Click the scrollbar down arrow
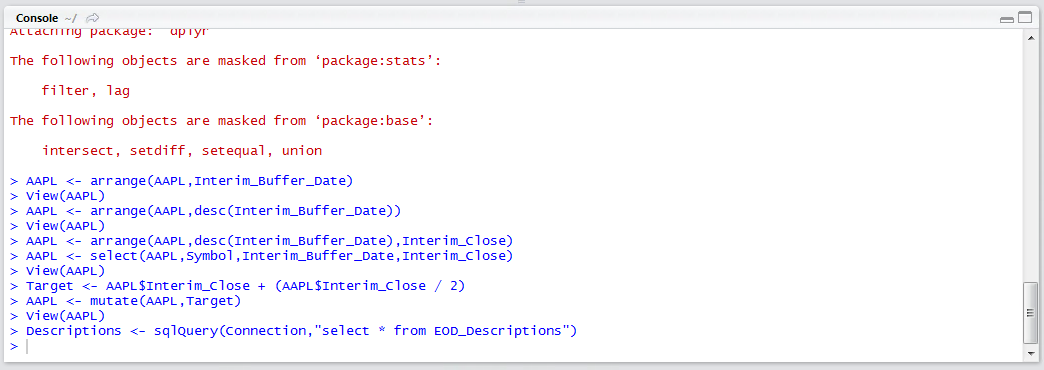Screen dimensions: 1044x370 point(1029,355)
